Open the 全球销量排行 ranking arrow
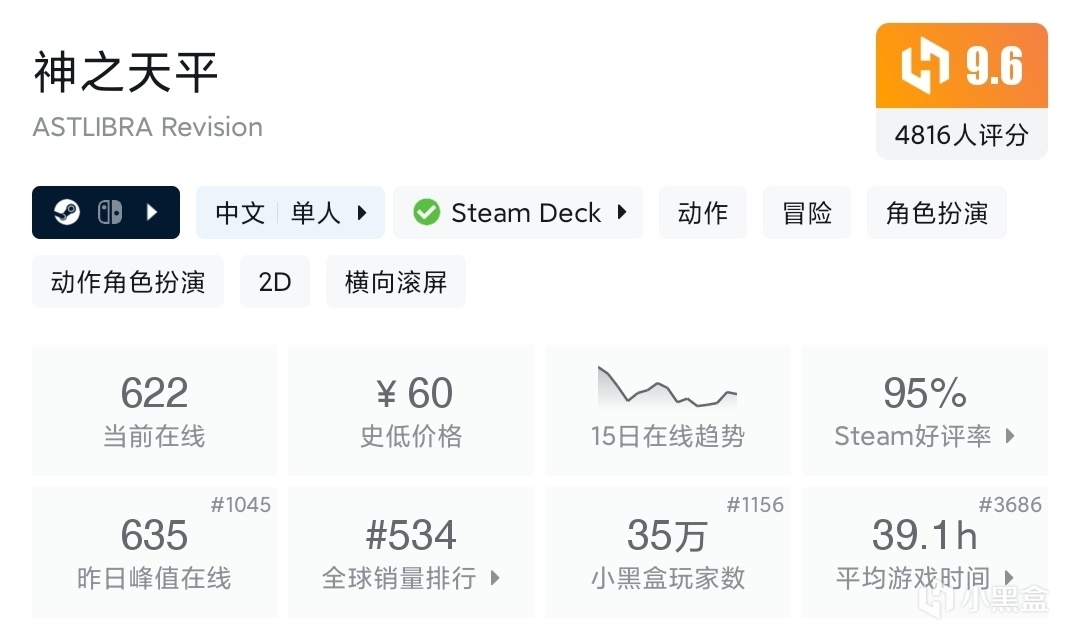This screenshot has width=1080, height=635. (495, 578)
